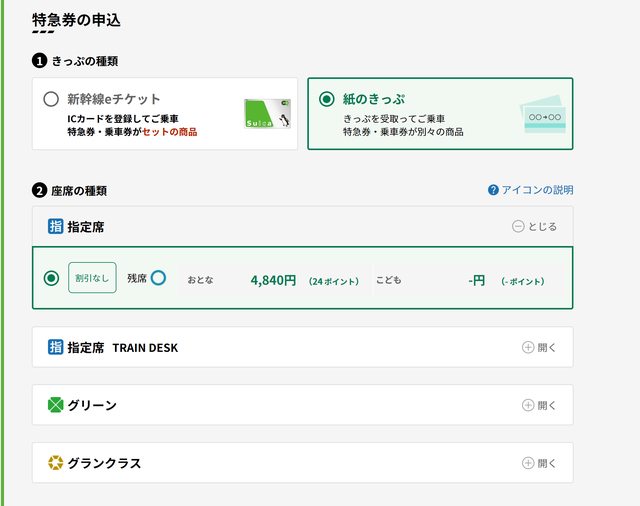Viewport: 640px width, 506px height.
Task: Select the 割引なし fare radio button
Action: click(51, 278)
